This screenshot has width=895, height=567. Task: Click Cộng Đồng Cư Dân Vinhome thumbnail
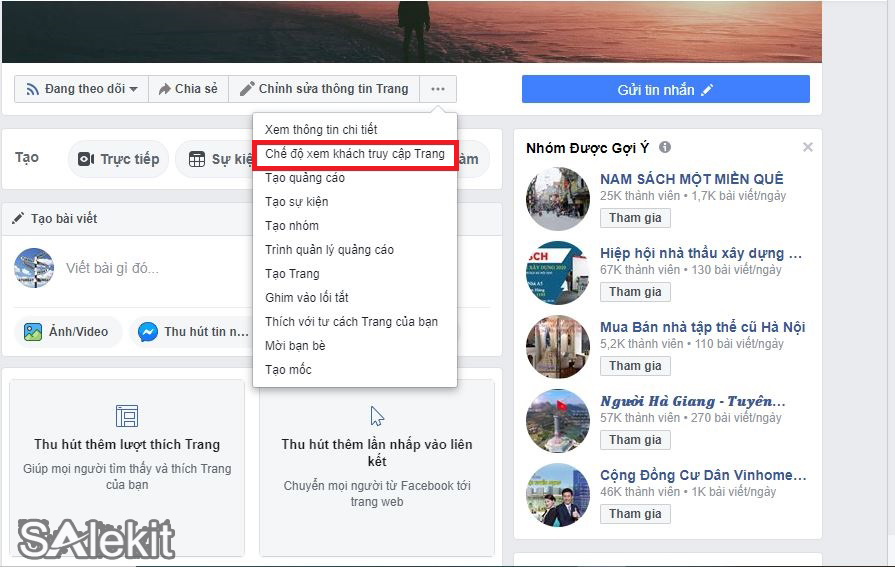tap(558, 495)
